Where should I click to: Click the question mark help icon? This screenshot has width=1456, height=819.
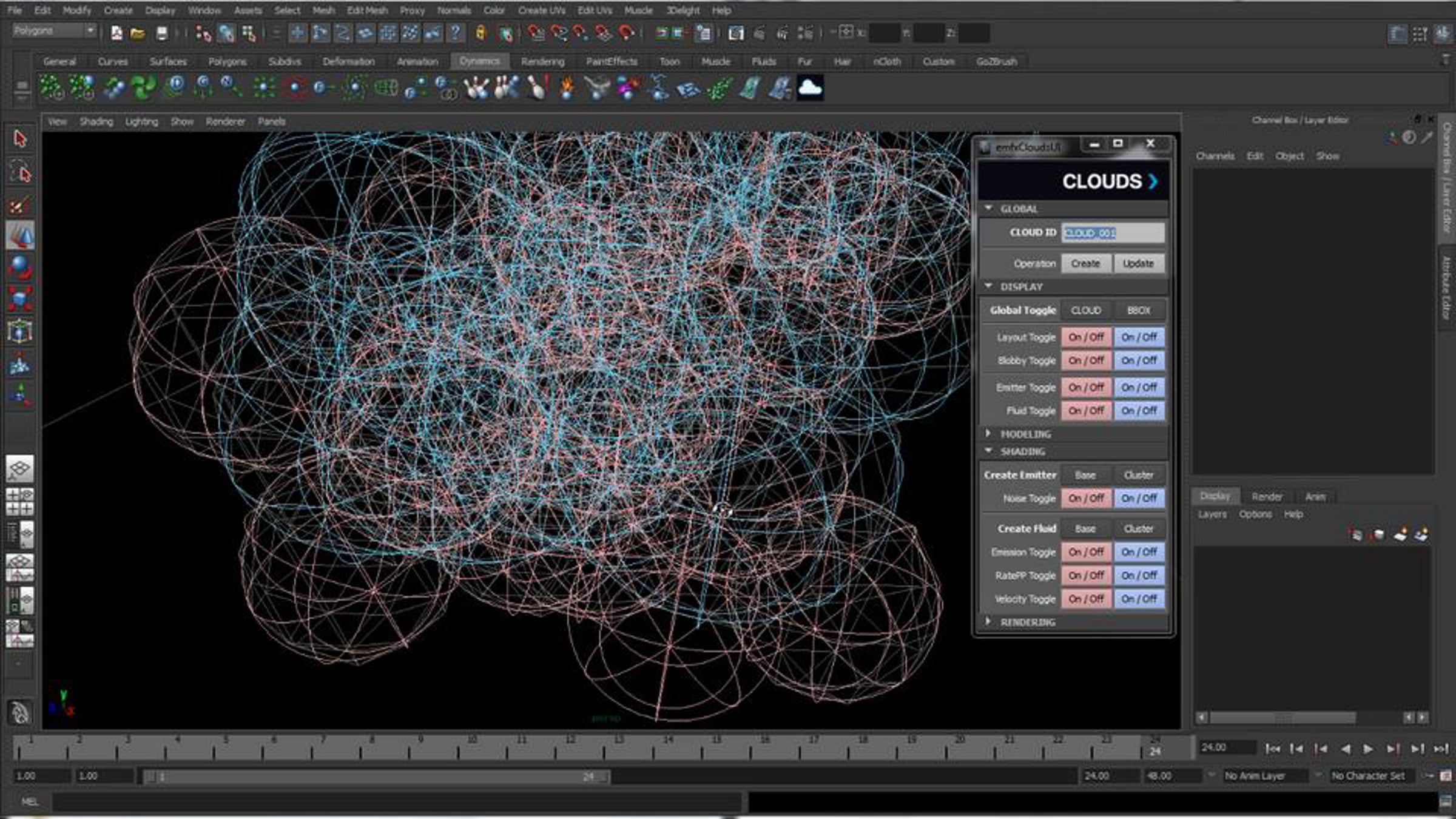(455, 33)
